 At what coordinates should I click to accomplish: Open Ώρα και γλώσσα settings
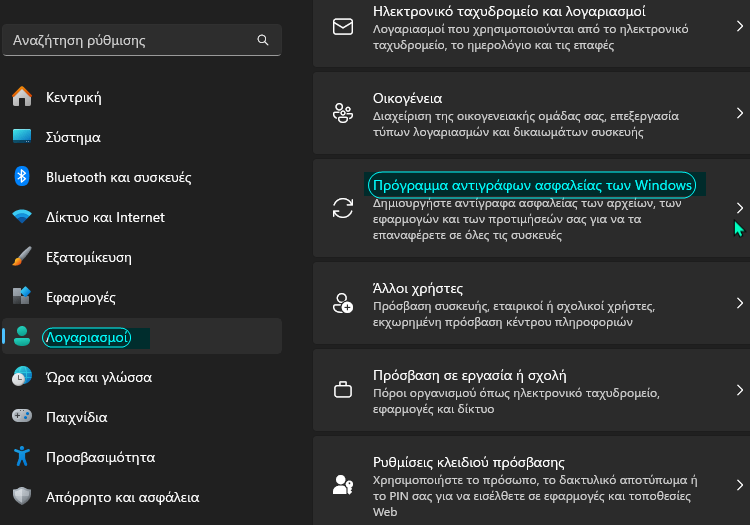[x=142, y=377]
